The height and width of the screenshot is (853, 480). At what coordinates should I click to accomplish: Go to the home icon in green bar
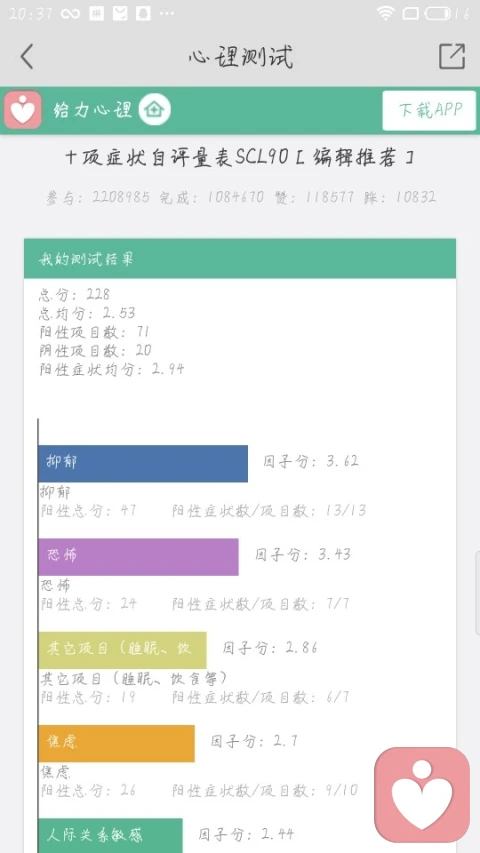tap(155, 109)
